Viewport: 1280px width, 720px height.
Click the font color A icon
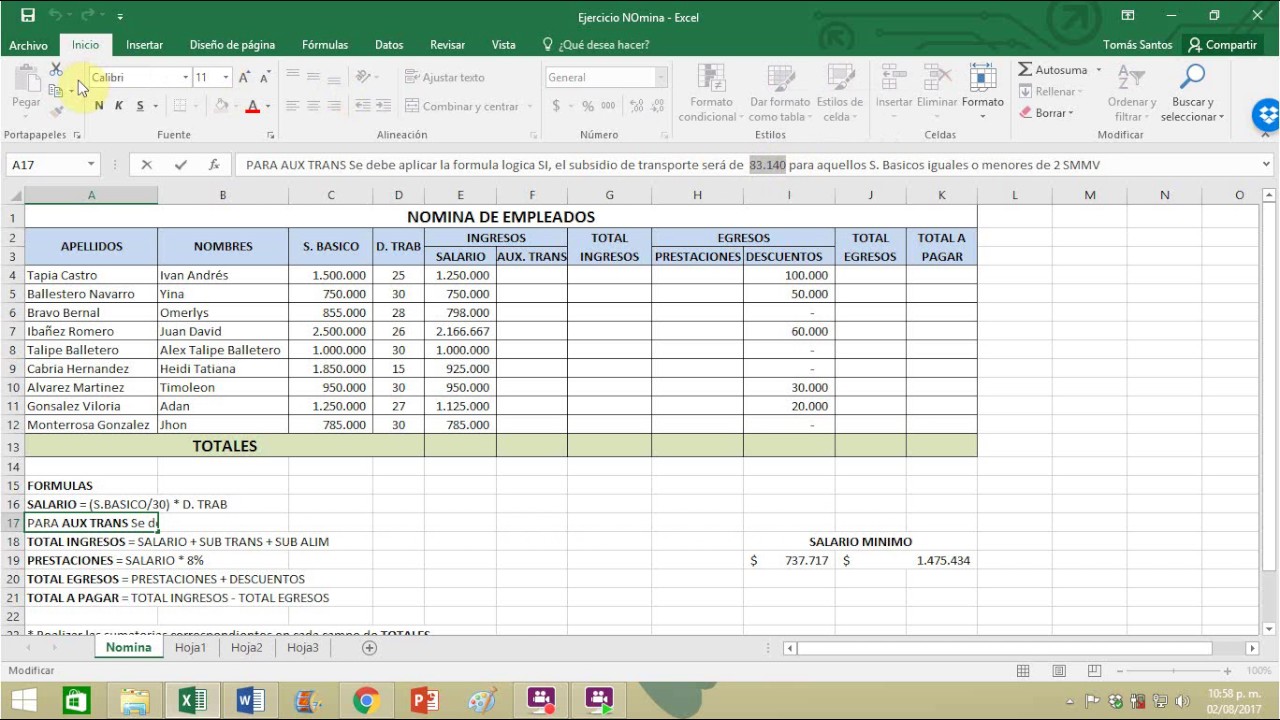pos(253,106)
